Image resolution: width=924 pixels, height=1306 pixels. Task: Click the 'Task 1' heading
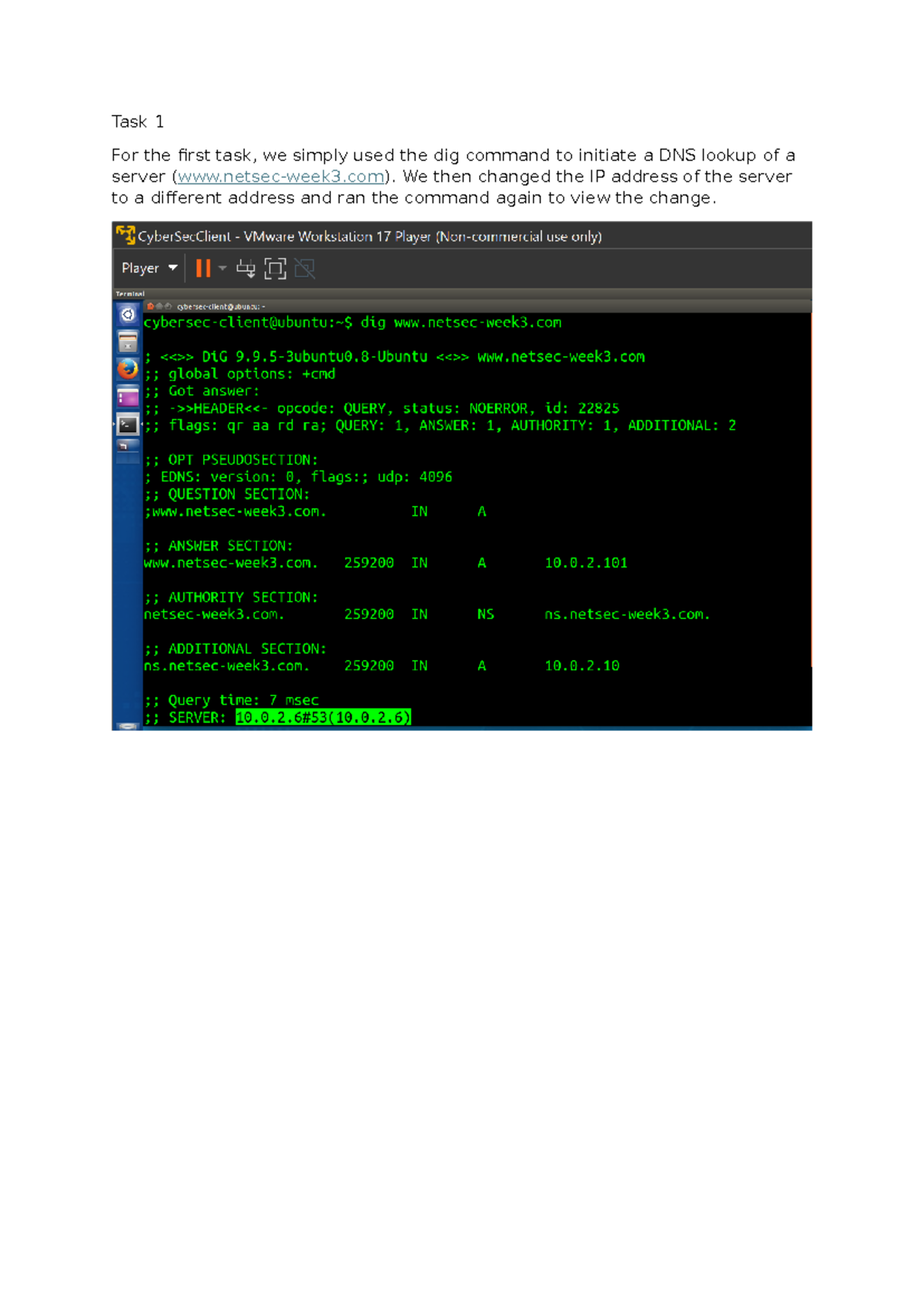138,122
